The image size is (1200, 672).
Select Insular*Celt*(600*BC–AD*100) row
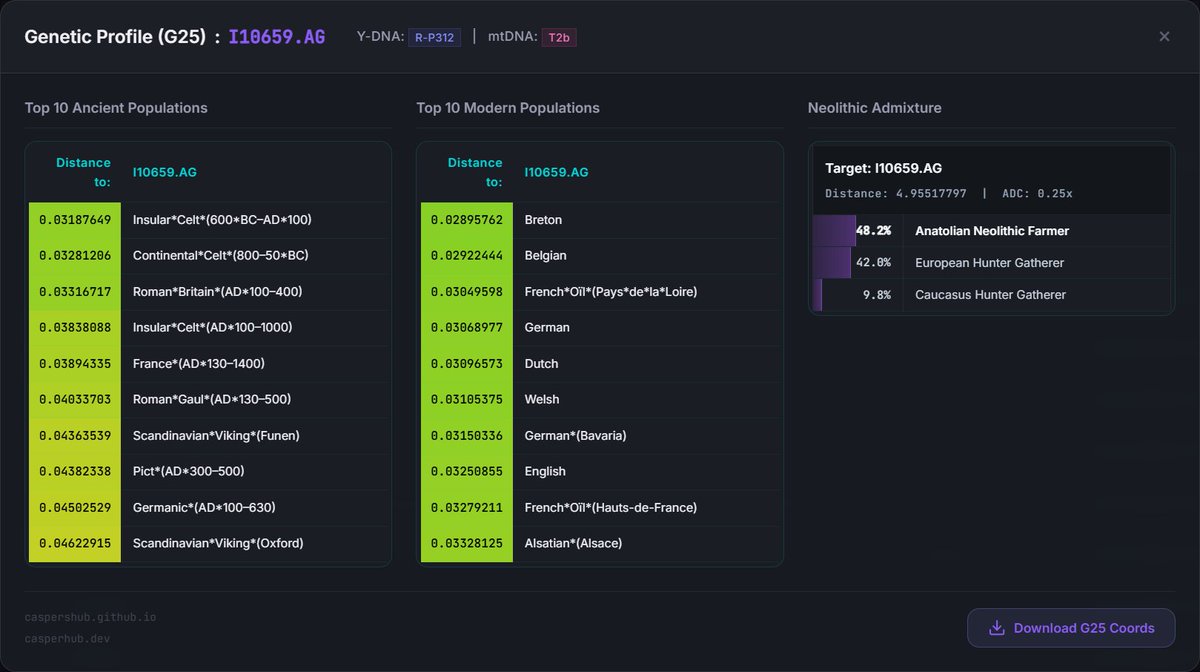[208, 220]
